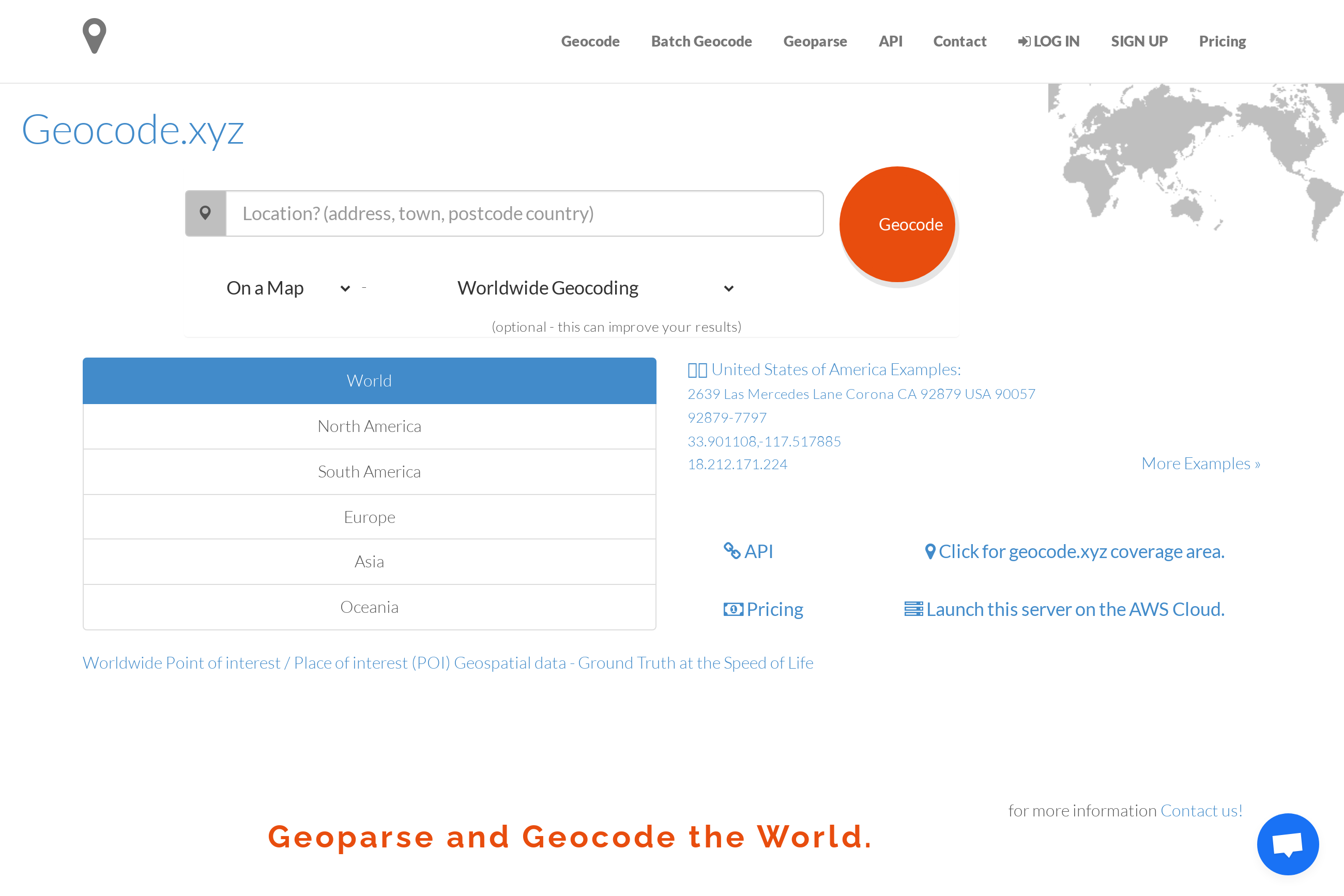The image size is (1344, 896).
Task: Open the blue chat bubble widget
Action: (x=1288, y=843)
